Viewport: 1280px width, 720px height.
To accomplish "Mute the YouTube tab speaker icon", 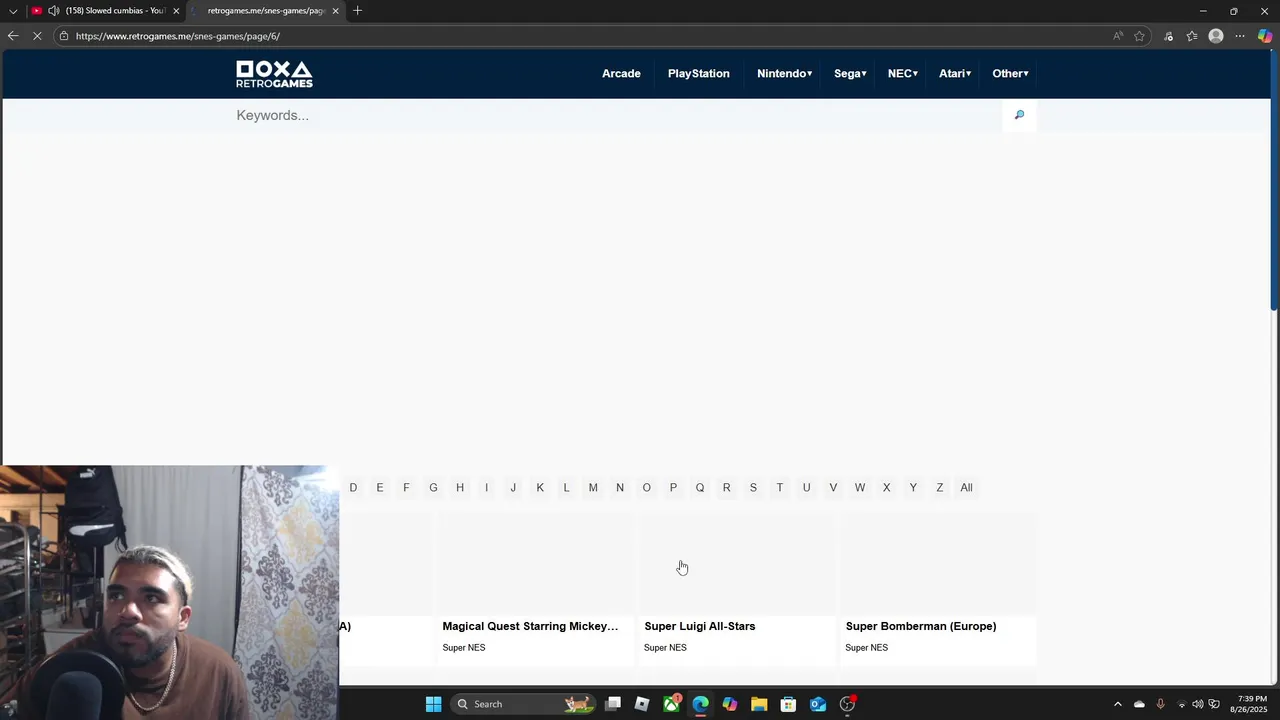I will point(53,11).
